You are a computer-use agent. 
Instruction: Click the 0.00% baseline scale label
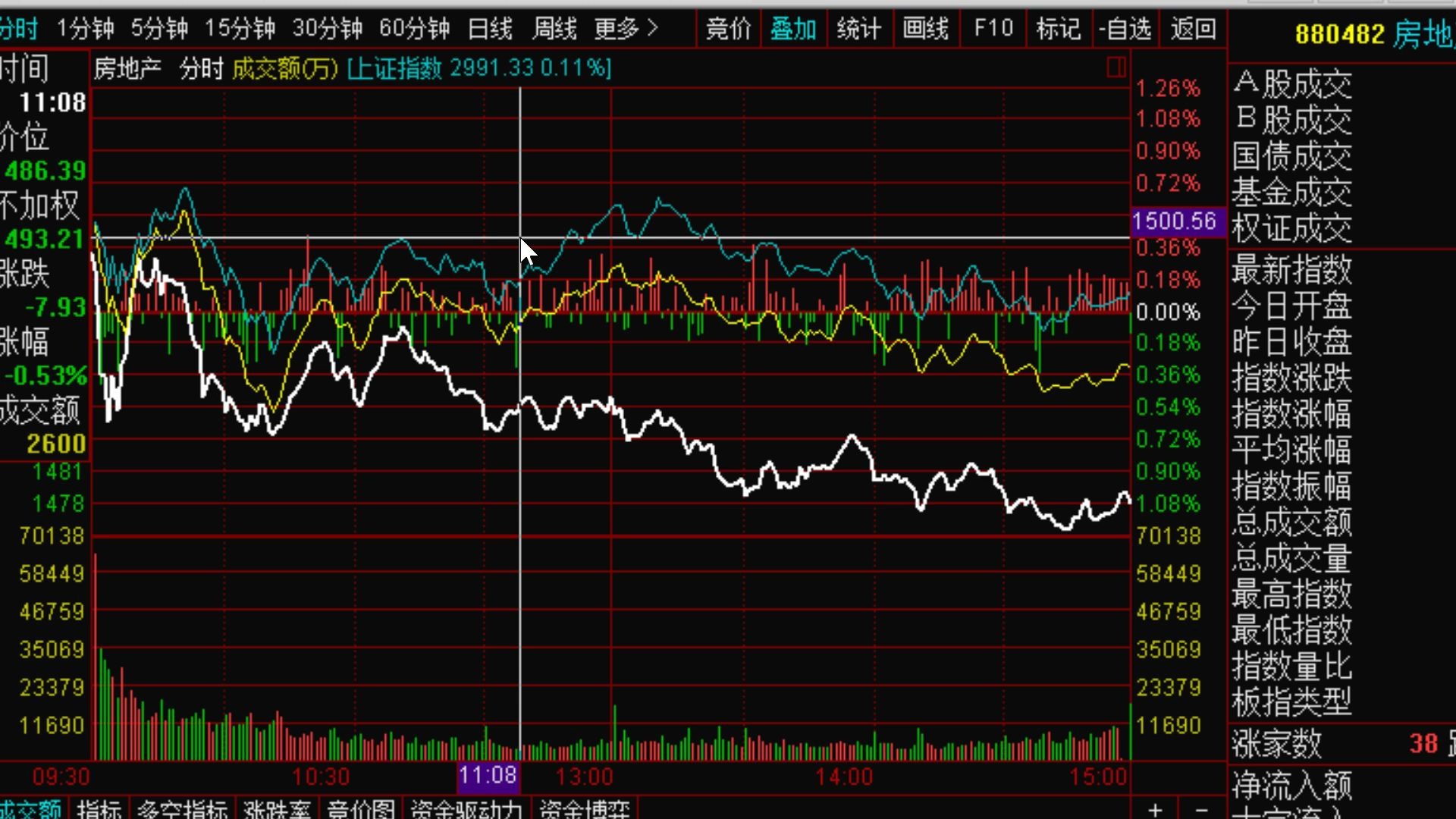click(x=1168, y=312)
